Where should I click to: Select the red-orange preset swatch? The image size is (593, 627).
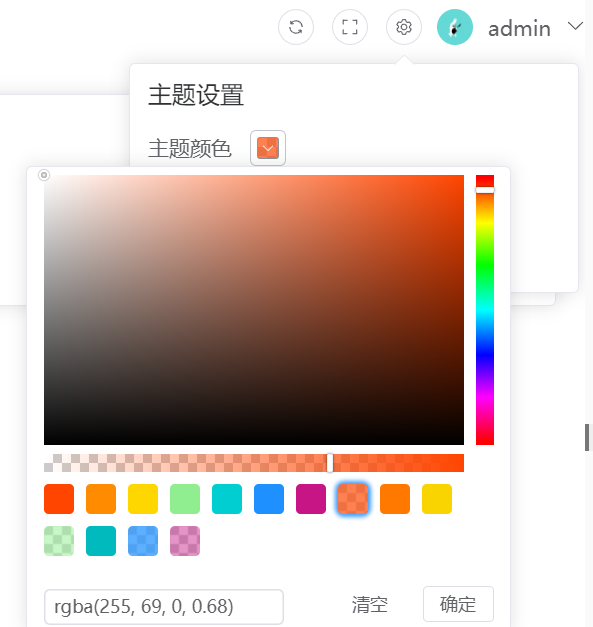pos(59,499)
